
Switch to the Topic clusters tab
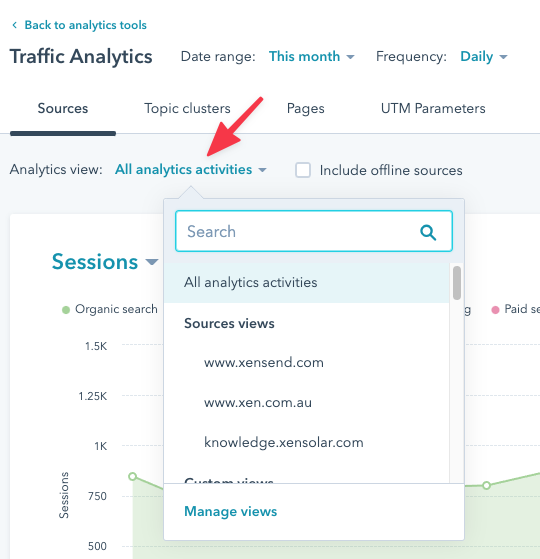click(x=187, y=108)
